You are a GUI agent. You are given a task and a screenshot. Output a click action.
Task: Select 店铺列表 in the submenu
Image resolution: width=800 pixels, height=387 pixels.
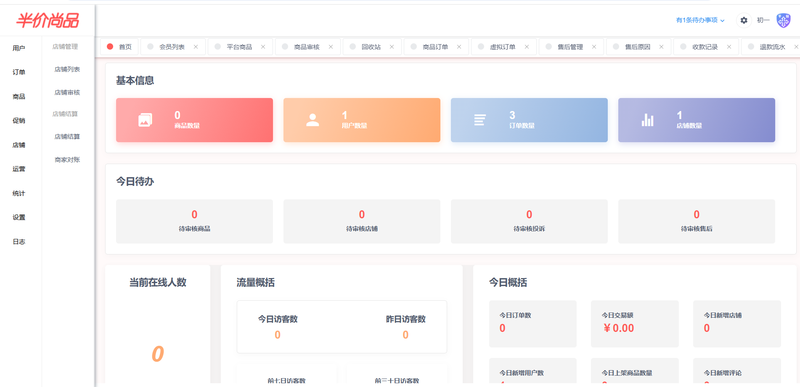point(67,69)
